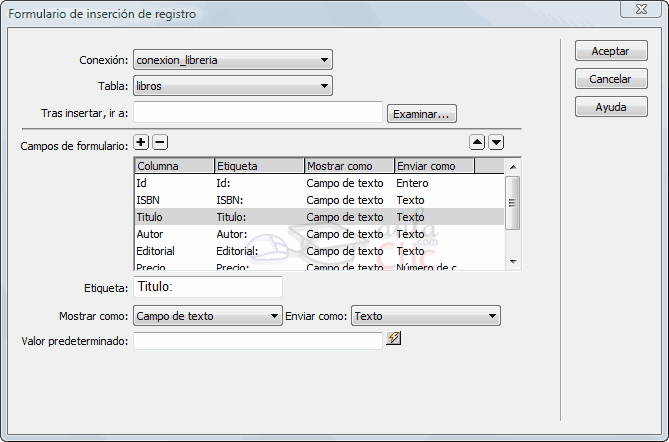This screenshot has height=442, width=669.
Task: Click the Enviar como column header
Action: [x=434, y=166]
